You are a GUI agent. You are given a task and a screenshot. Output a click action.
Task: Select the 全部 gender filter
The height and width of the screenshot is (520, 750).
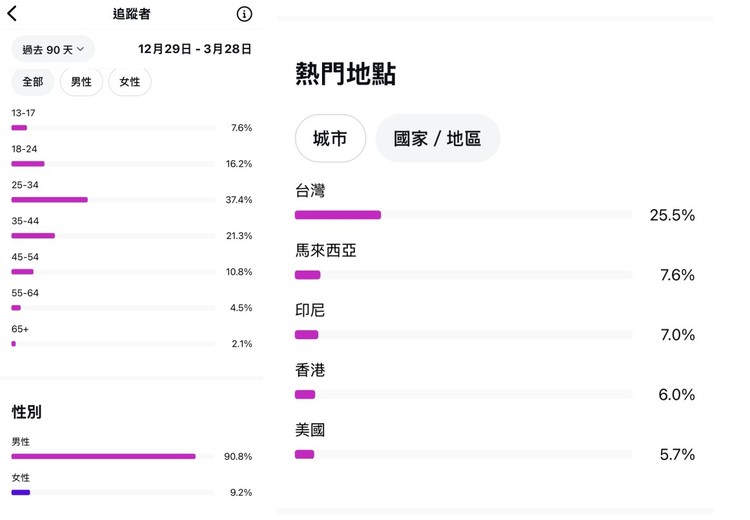(x=32, y=82)
